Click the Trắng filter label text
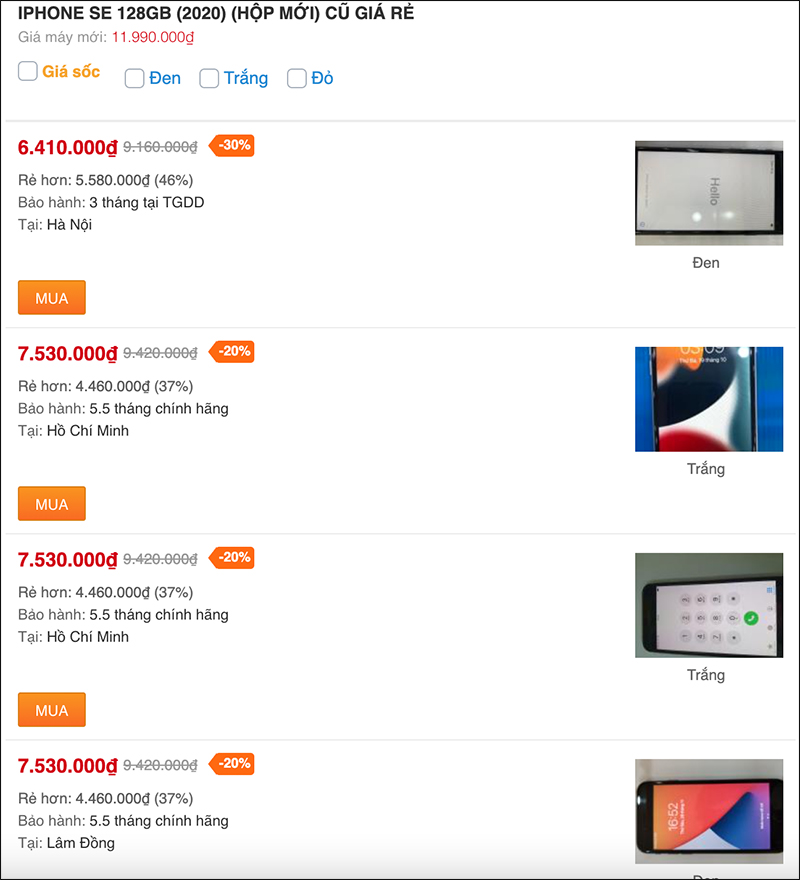Screen dimensions: 800x880 246,78
